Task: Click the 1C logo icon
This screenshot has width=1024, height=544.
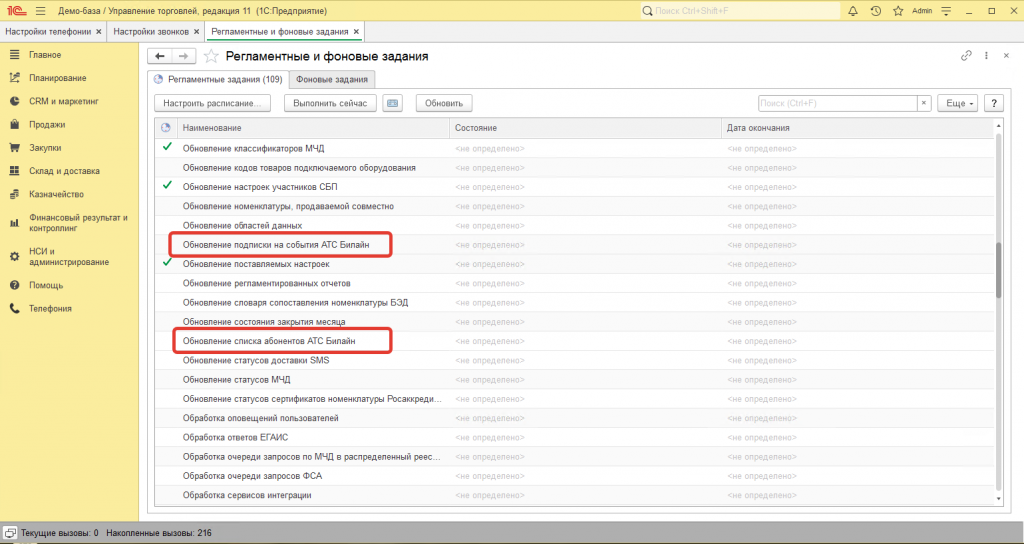Action: click(15, 11)
